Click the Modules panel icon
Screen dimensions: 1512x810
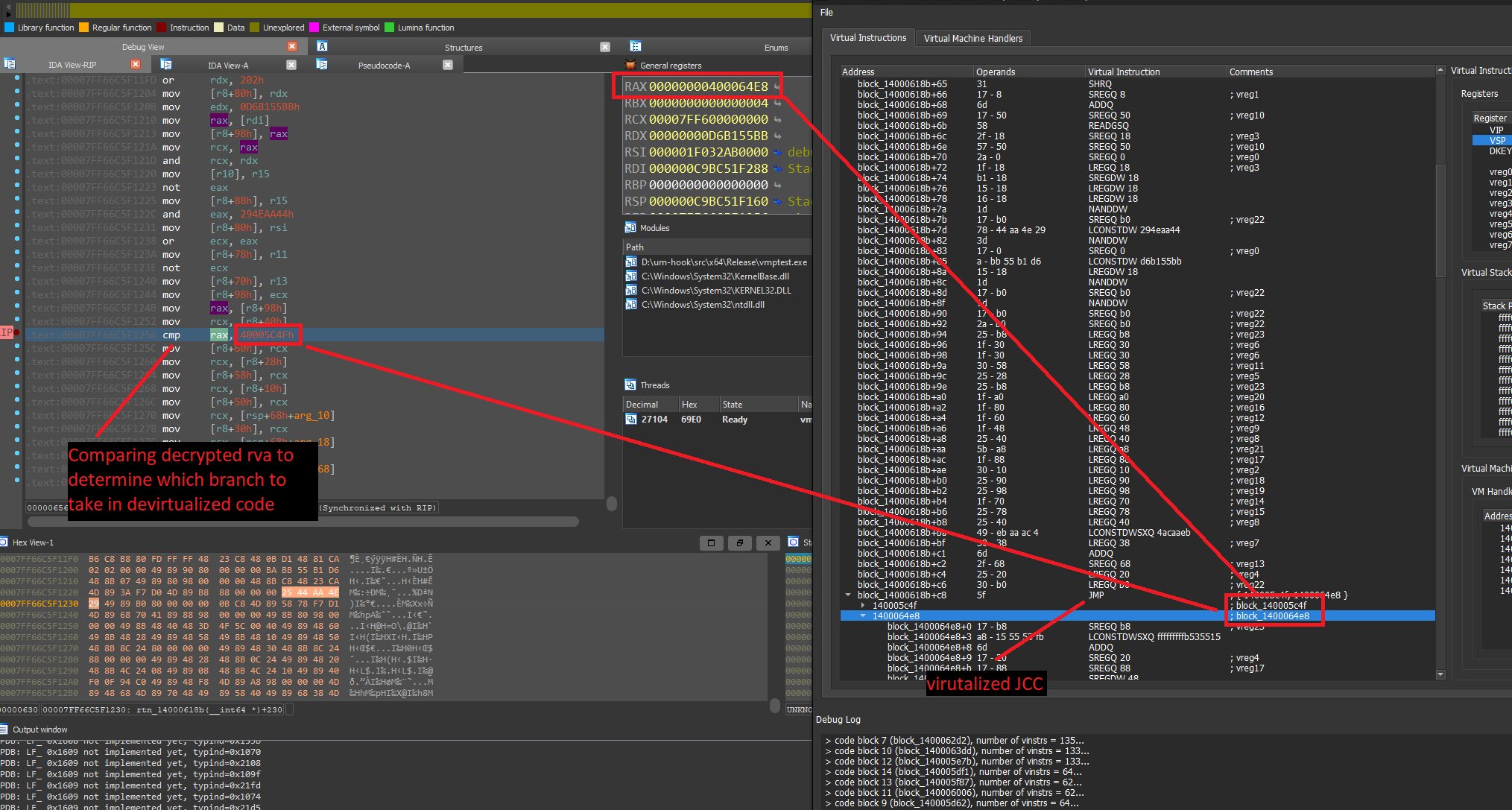pyautogui.click(x=630, y=228)
